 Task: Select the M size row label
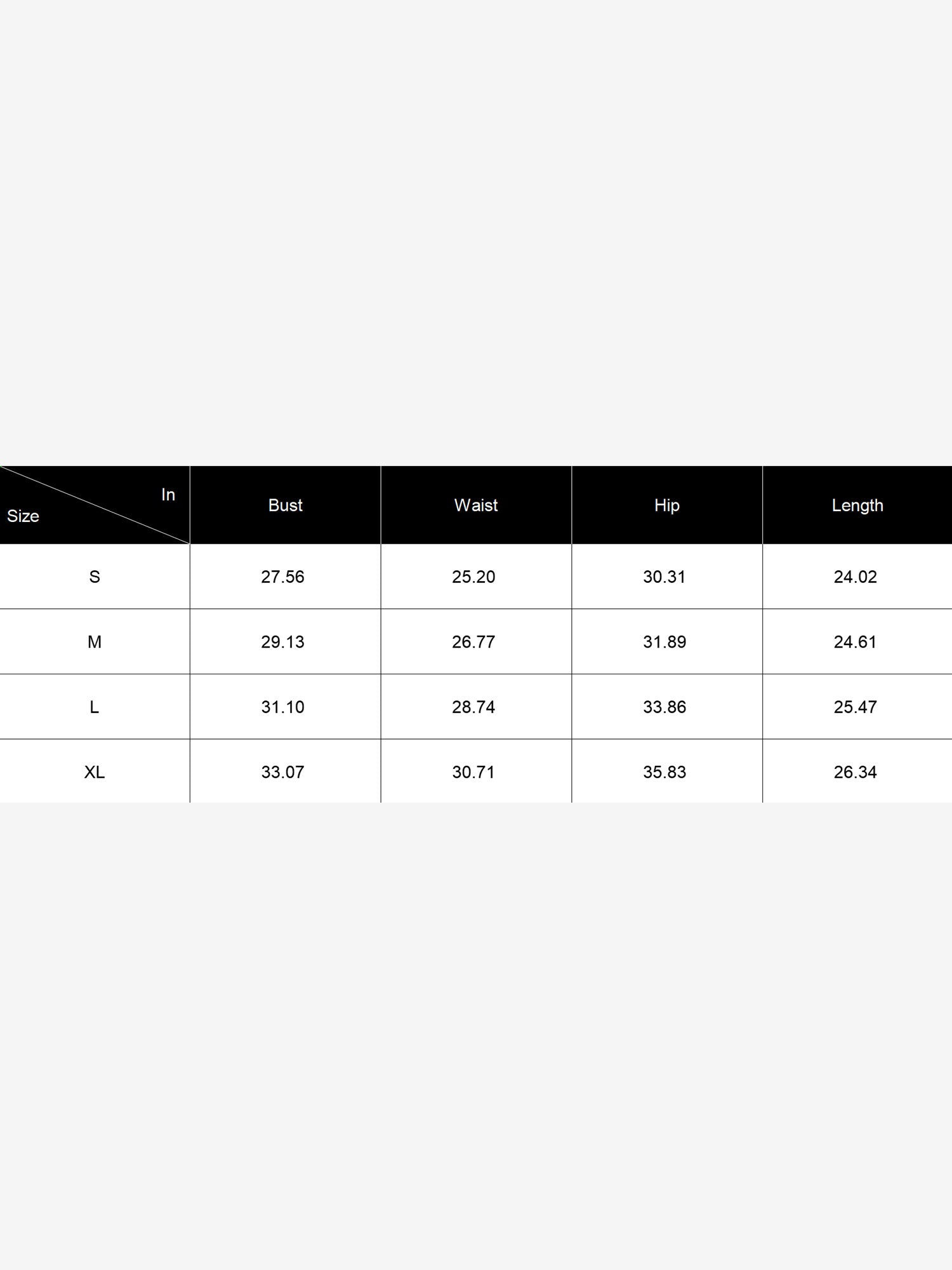[x=95, y=642]
